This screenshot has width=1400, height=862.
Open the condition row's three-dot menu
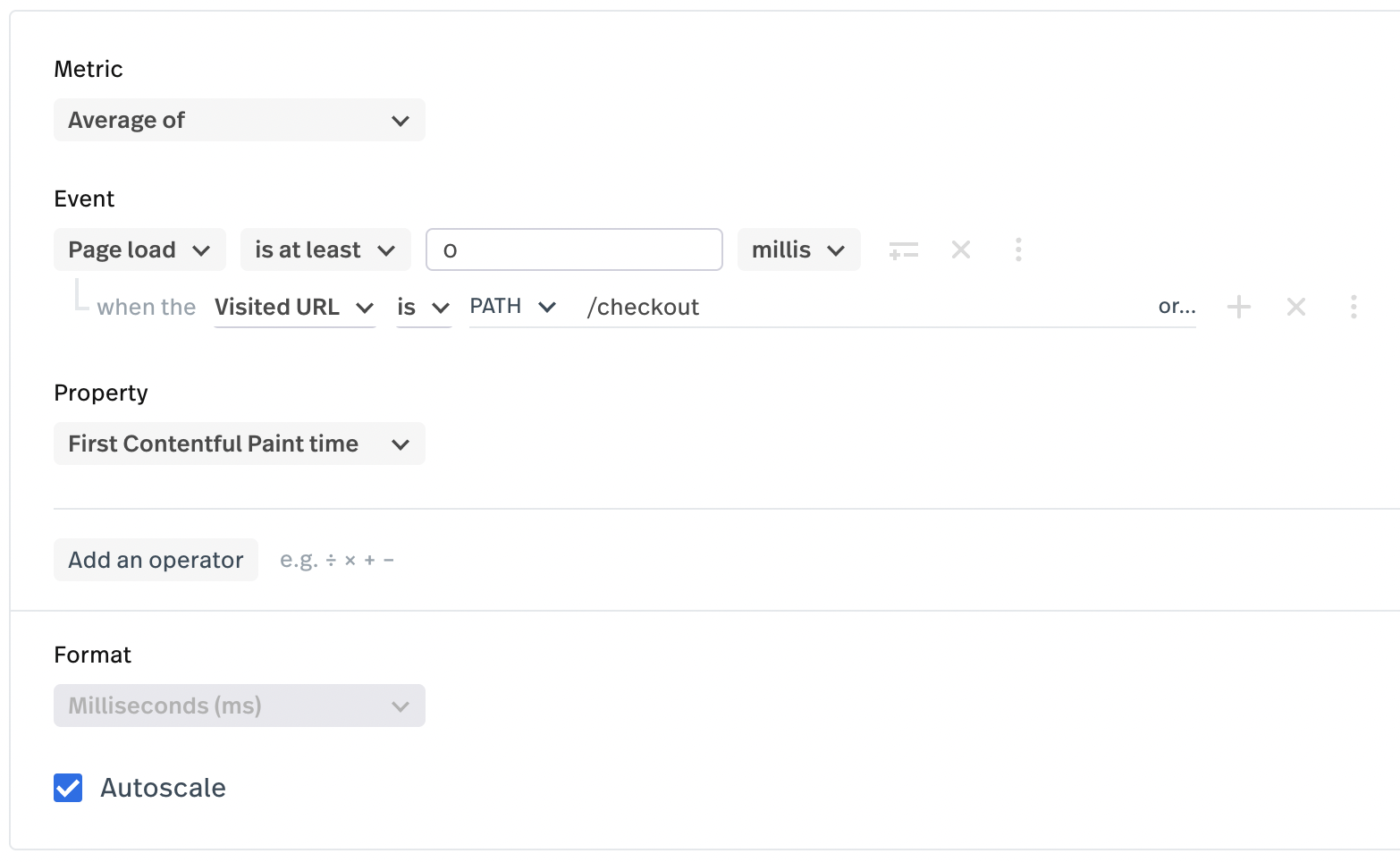1354,307
